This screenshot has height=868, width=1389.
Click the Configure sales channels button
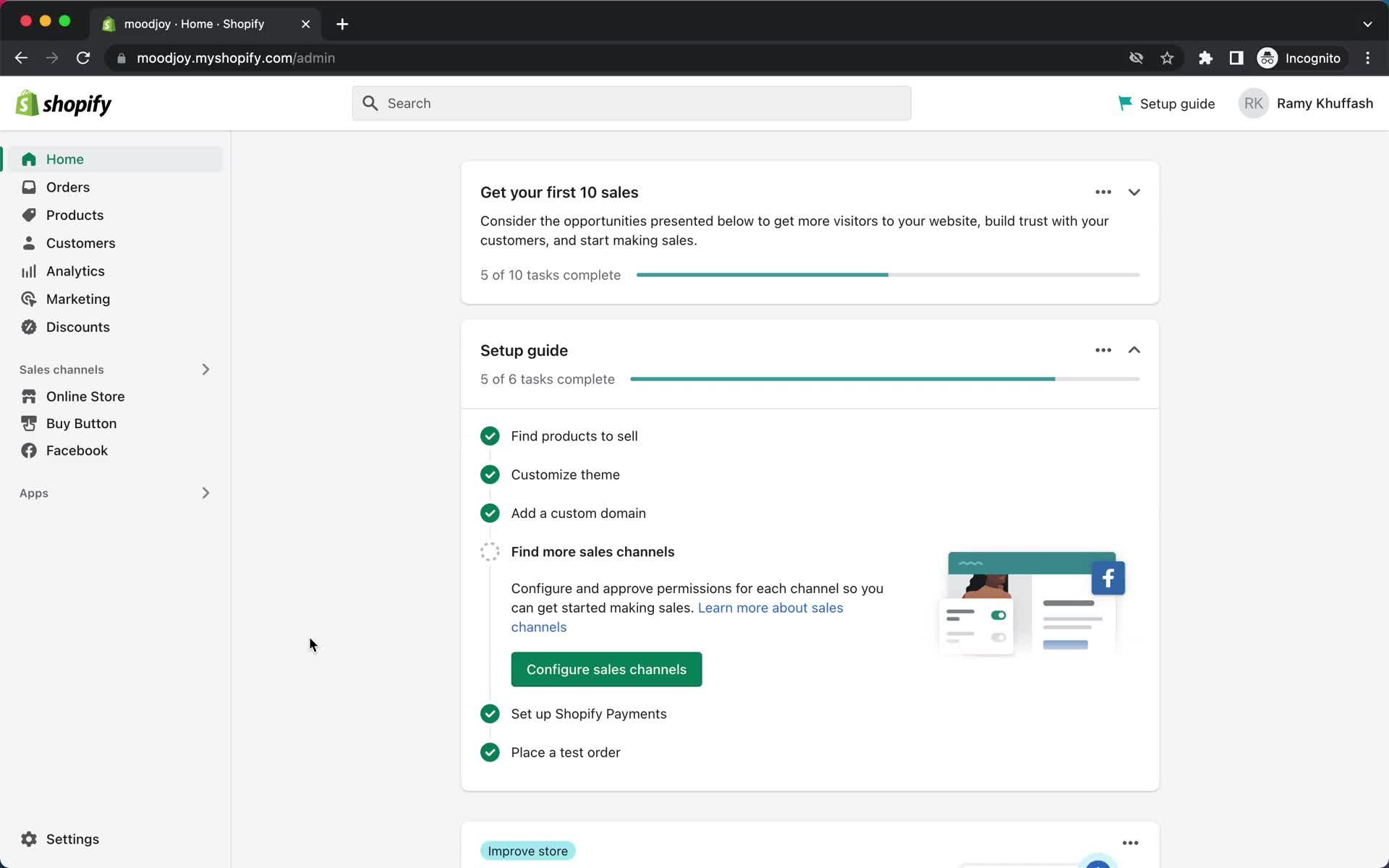[606, 670]
